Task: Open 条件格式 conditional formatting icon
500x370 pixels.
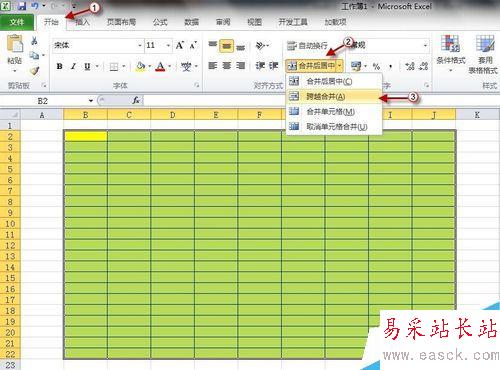Action: (451, 53)
